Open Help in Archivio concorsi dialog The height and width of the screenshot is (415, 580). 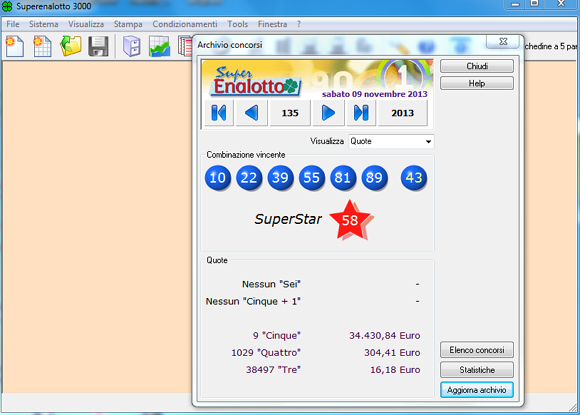coord(477,83)
